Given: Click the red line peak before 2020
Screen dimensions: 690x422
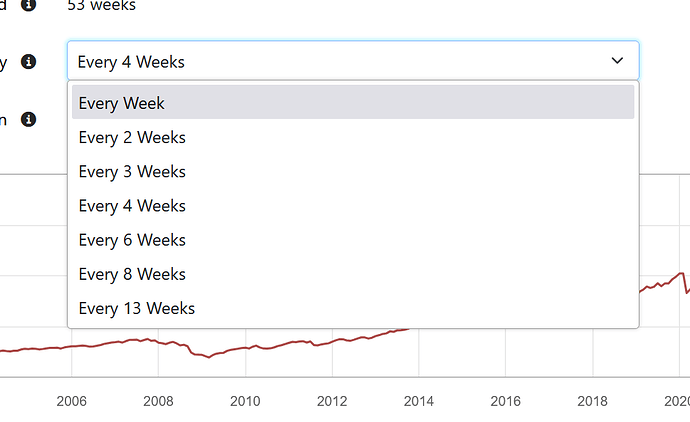Looking at the screenshot, I should [x=682, y=273].
